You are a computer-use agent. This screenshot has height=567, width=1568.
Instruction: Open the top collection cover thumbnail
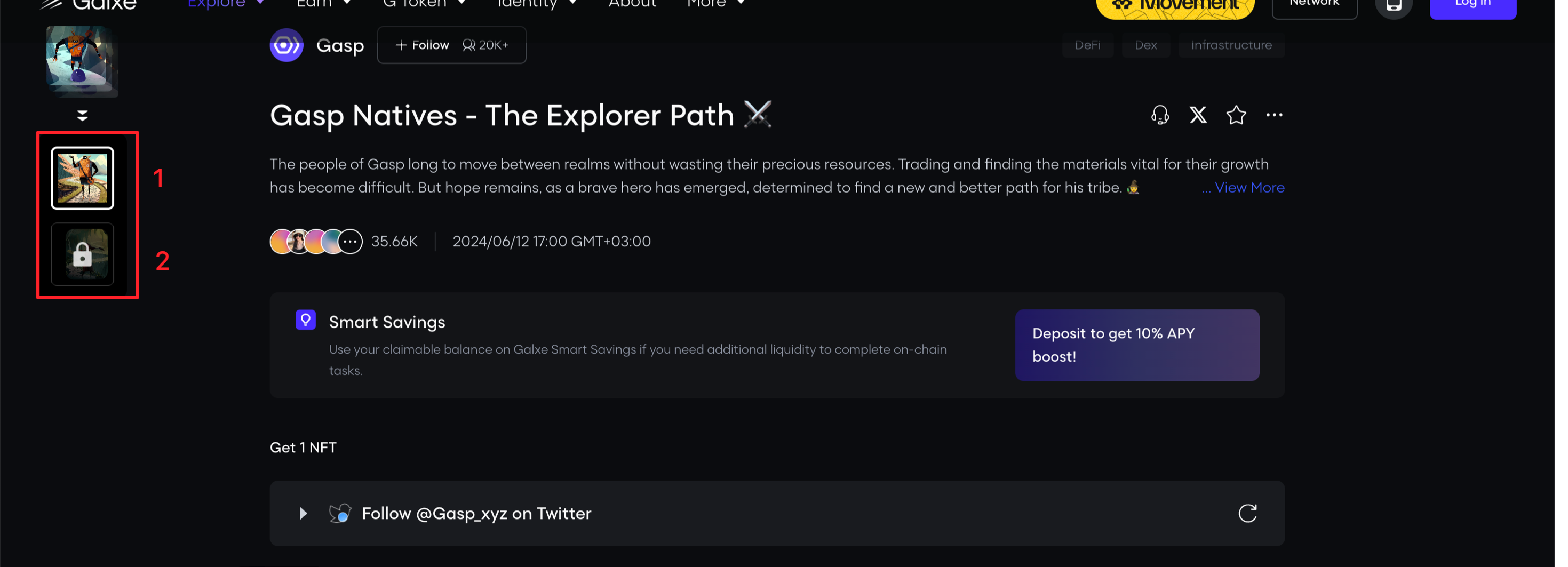click(x=82, y=61)
